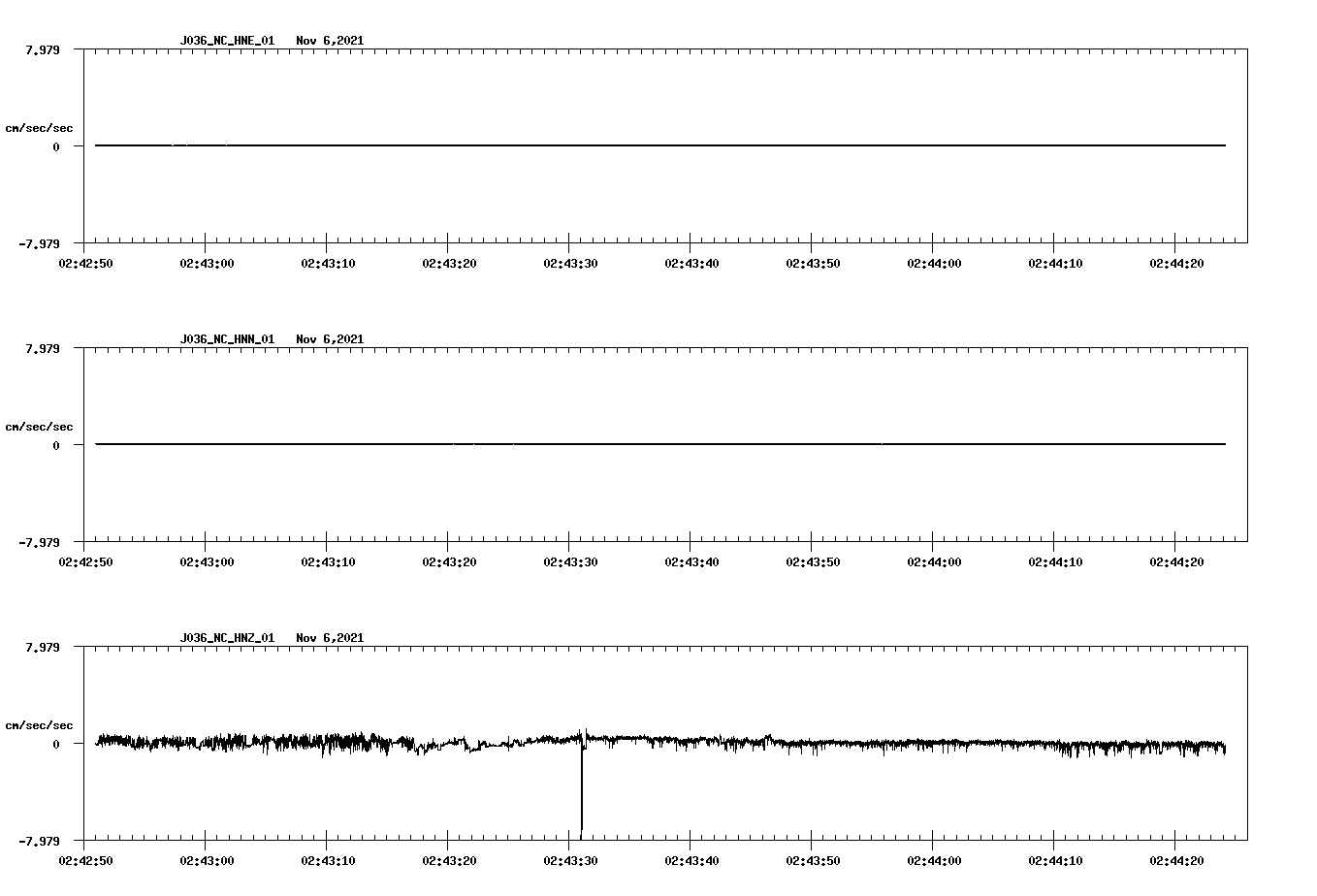Viewport: 1317px width, 896px height.
Task: Select the 0 axis label on the HNZ plot
Action: click(56, 744)
